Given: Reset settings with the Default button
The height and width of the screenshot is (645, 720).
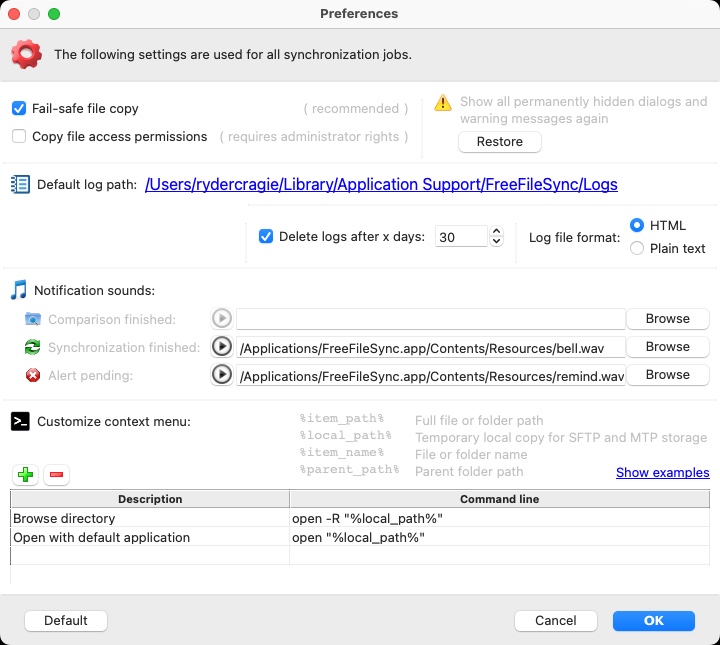Looking at the screenshot, I should click(66, 621).
